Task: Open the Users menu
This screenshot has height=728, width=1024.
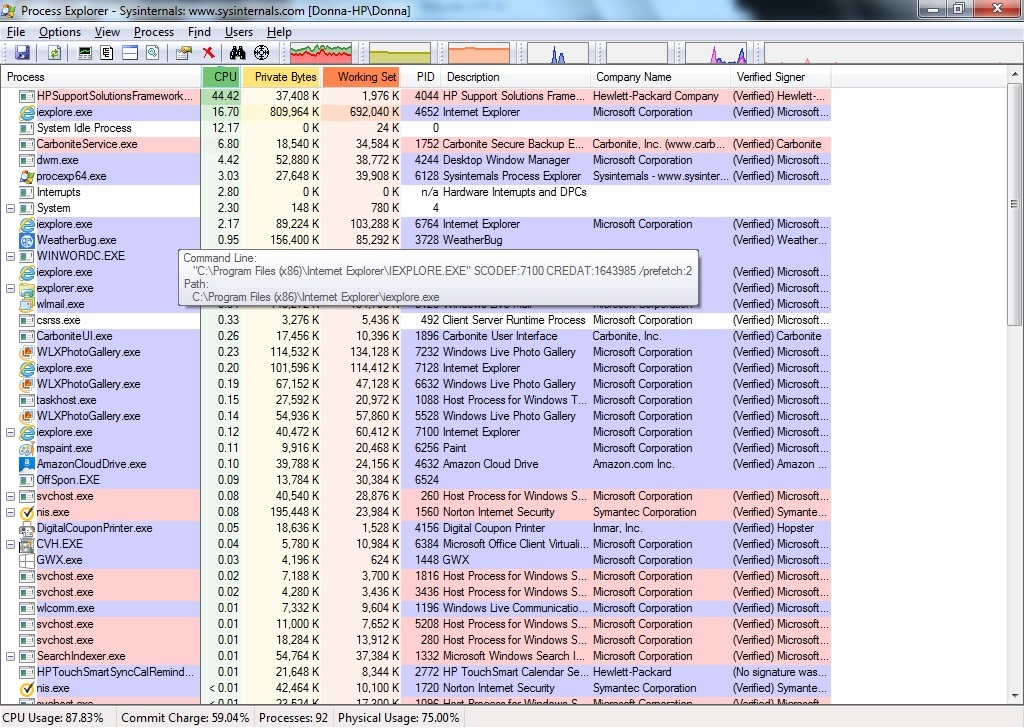Action: pos(238,32)
